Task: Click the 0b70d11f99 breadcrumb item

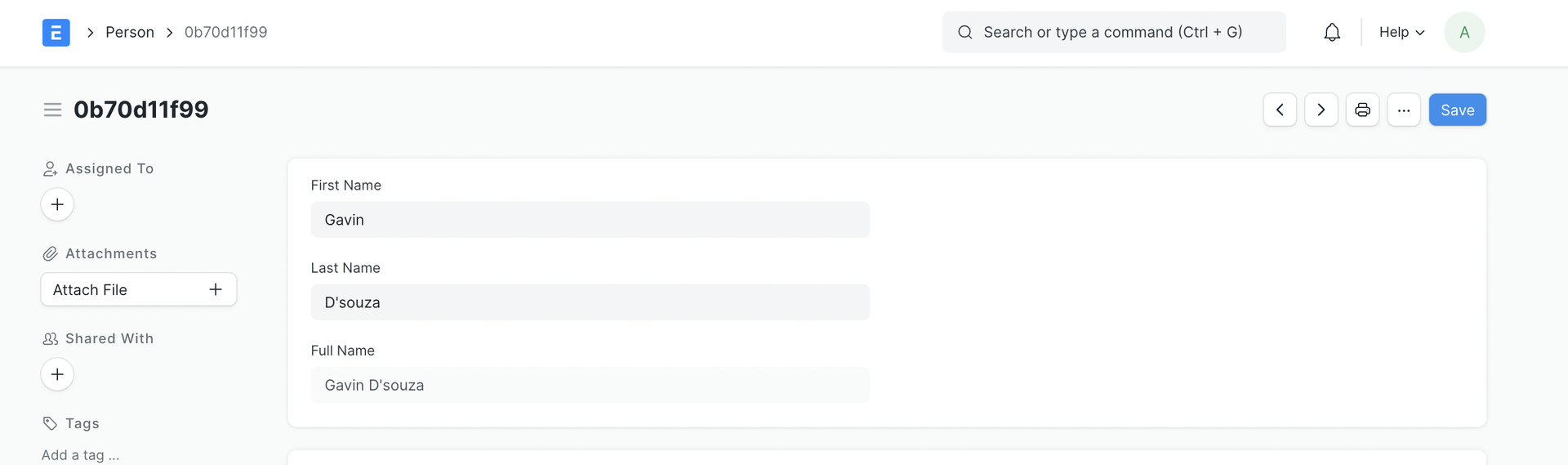Action: click(226, 33)
